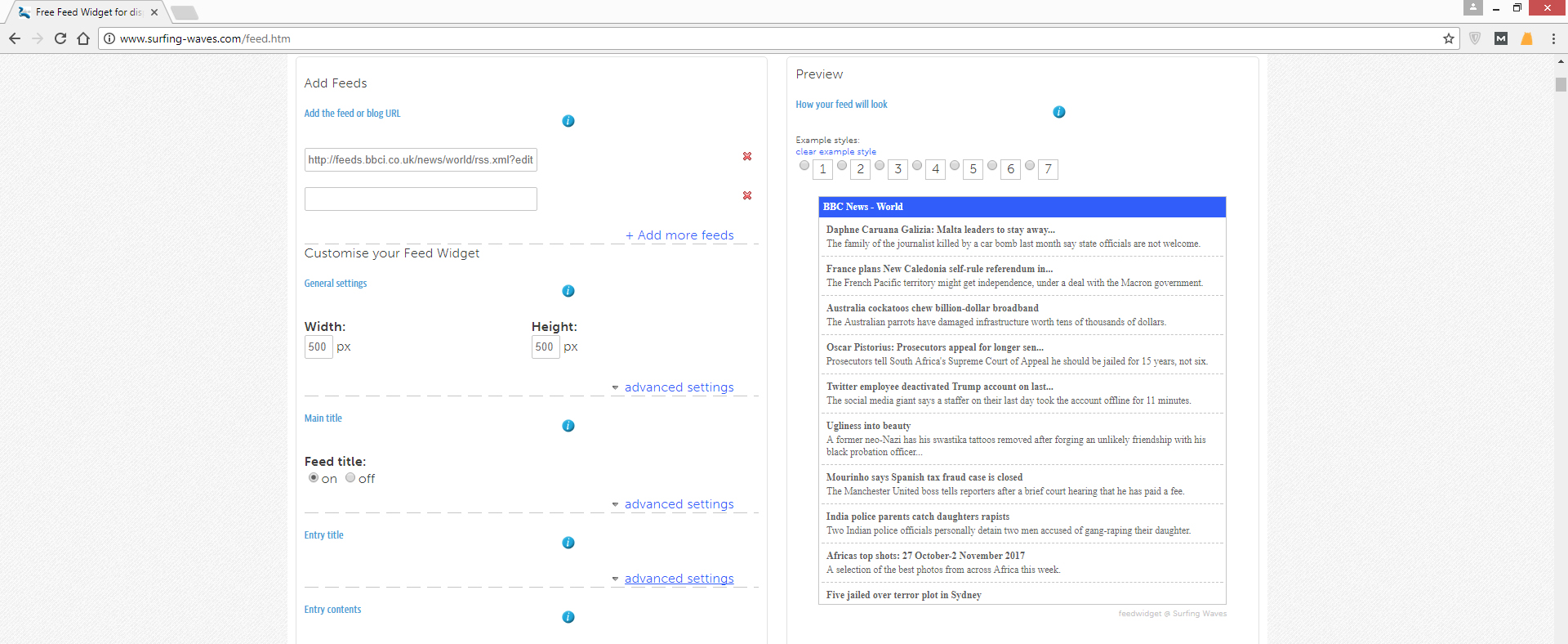Remove the BBC feed URL with red X
Image resolution: width=1568 pixels, height=644 pixels.
747,156
